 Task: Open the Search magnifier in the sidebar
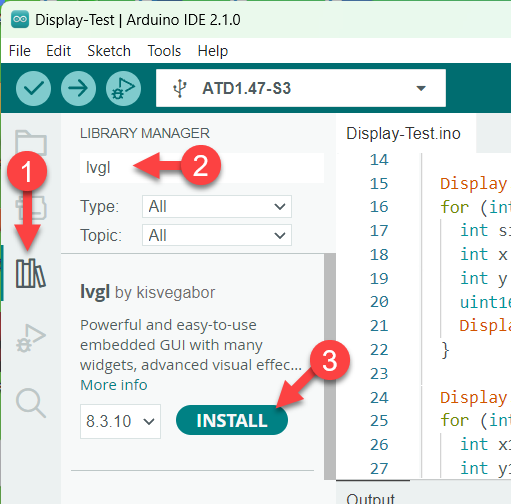click(x=31, y=403)
